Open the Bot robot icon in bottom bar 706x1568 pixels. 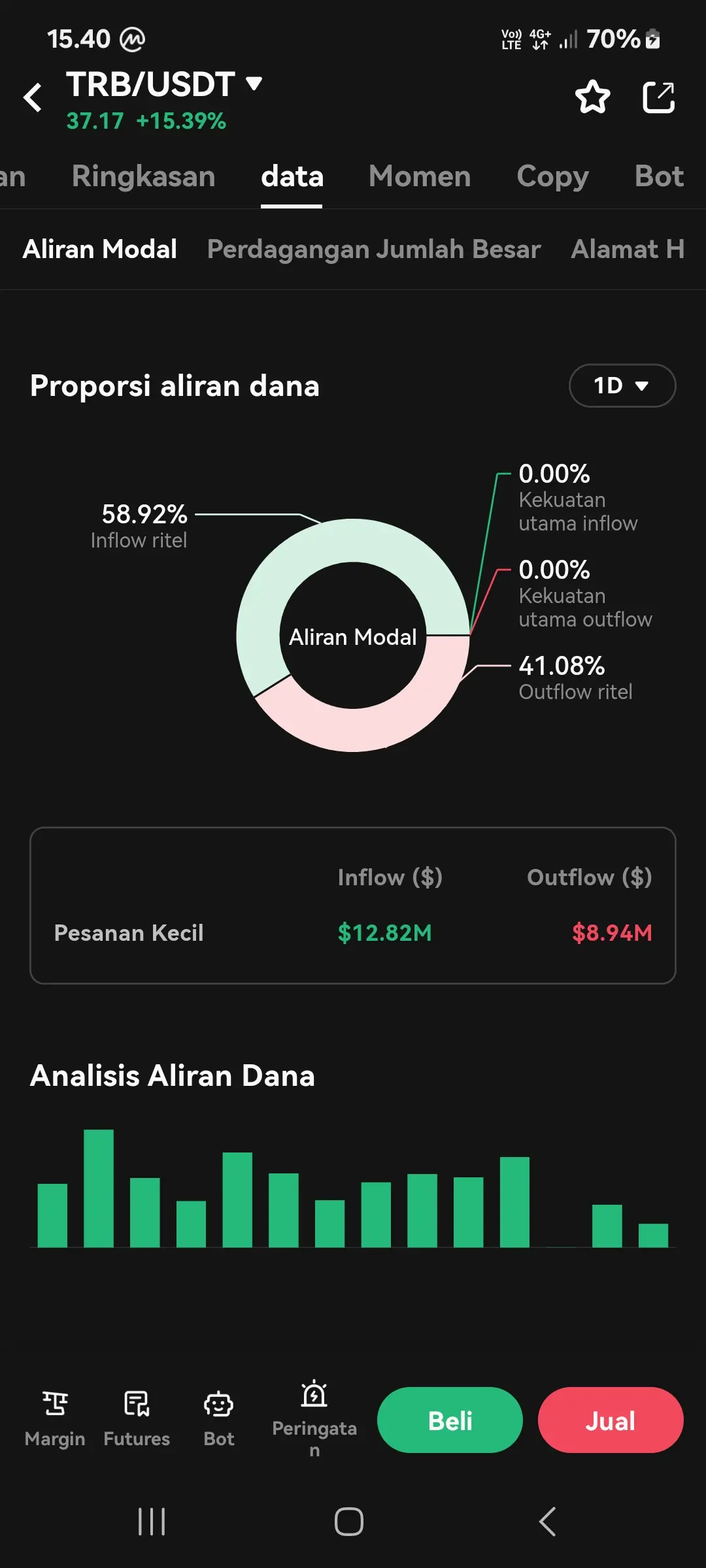point(218,1404)
